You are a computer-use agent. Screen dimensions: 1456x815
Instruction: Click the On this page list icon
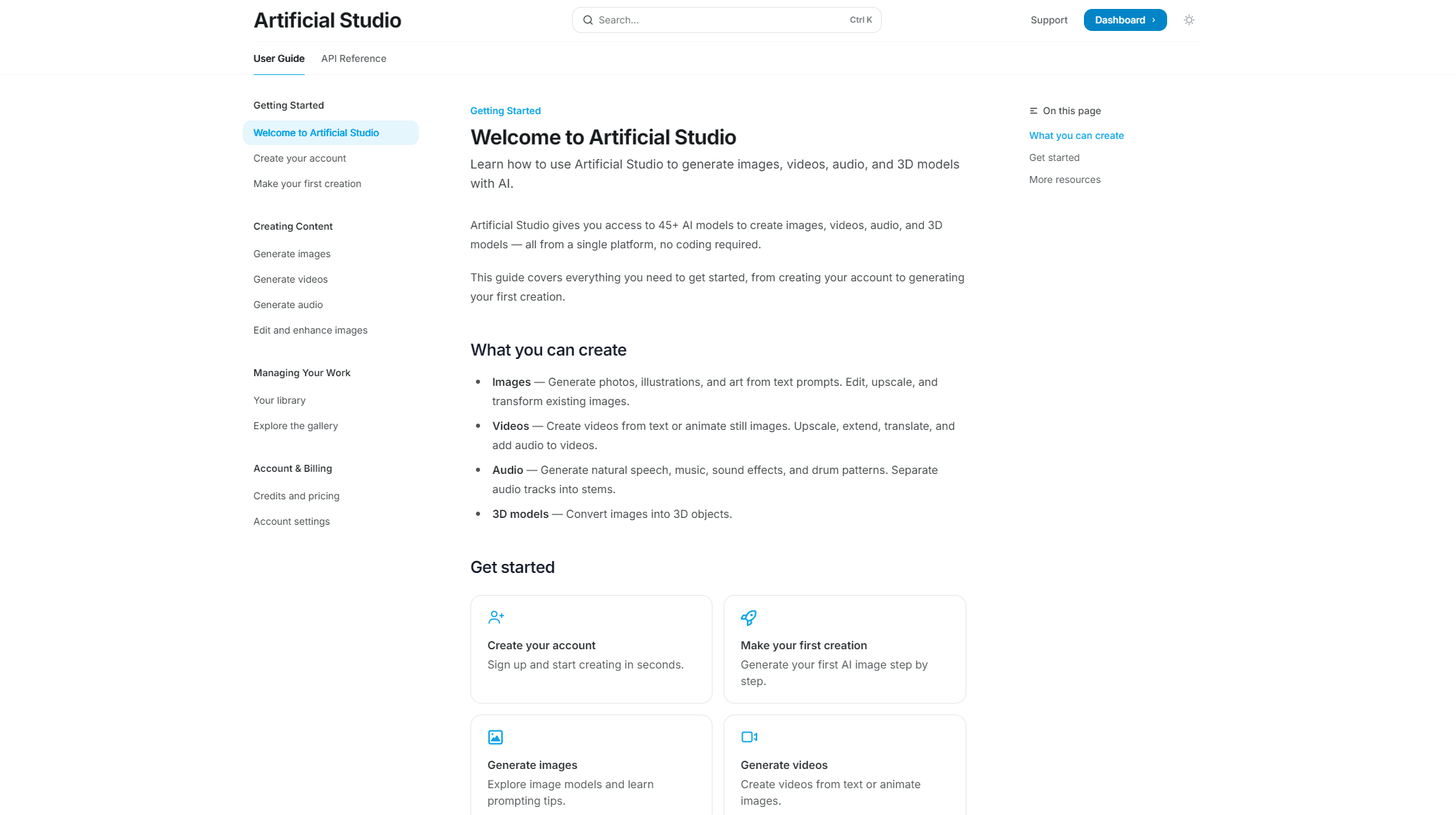pos(1033,111)
